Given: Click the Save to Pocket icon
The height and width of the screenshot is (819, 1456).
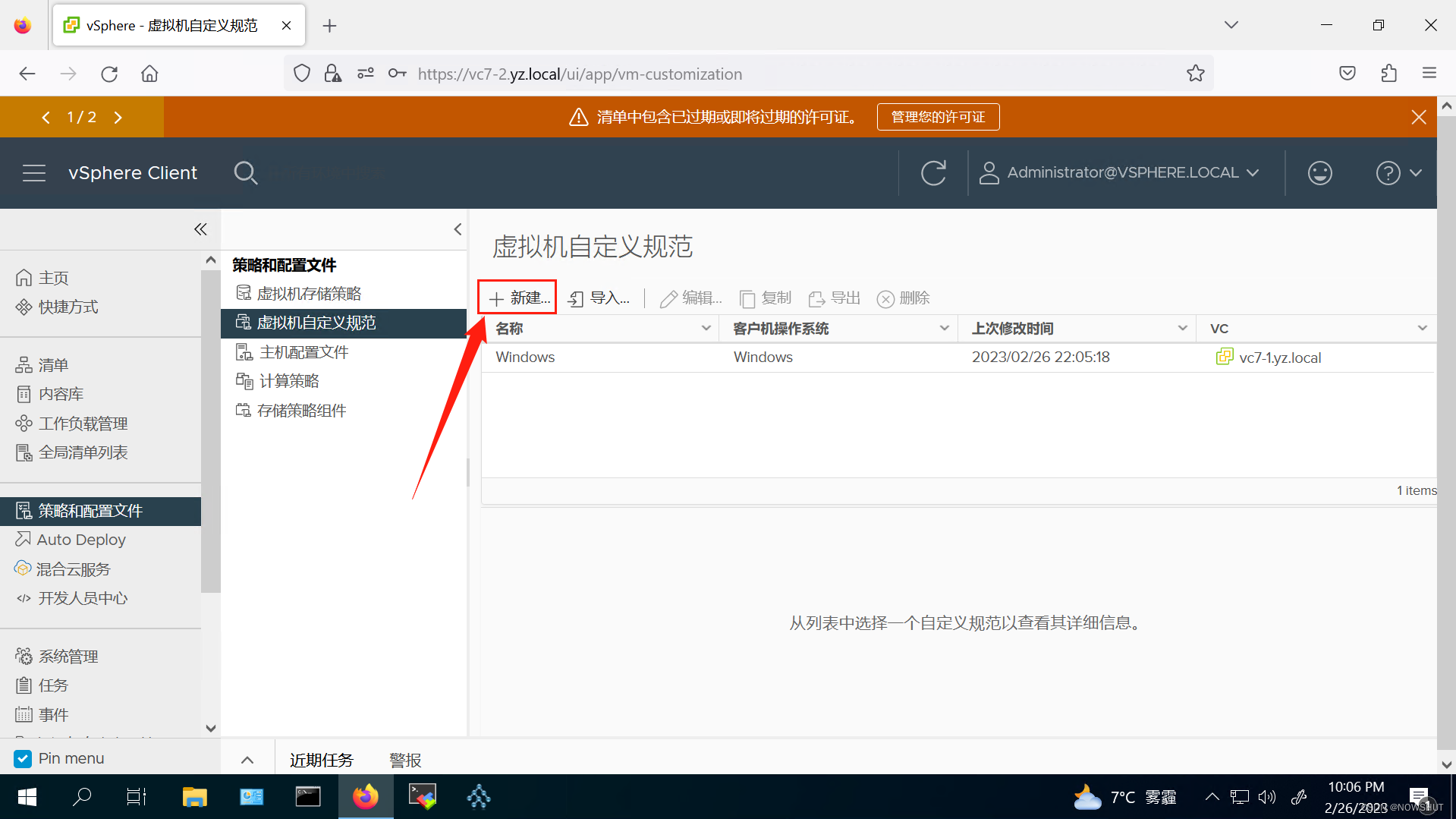Looking at the screenshot, I should [1348, 74].
